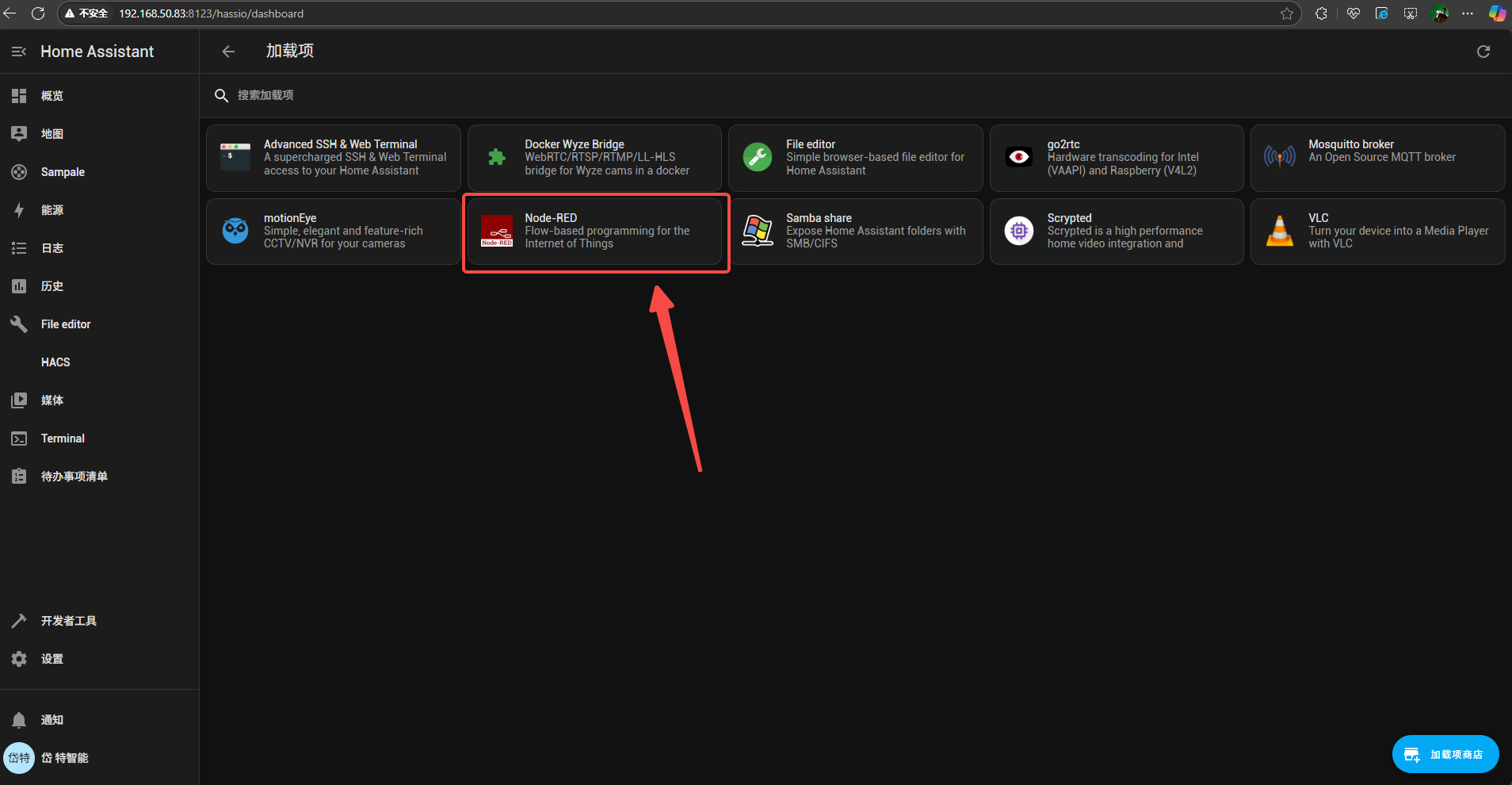Image resolution: width=1512 pixels, height=785 pixels.
Task: Open 设置 settings in the sidebar
Action: click(52, 659)
